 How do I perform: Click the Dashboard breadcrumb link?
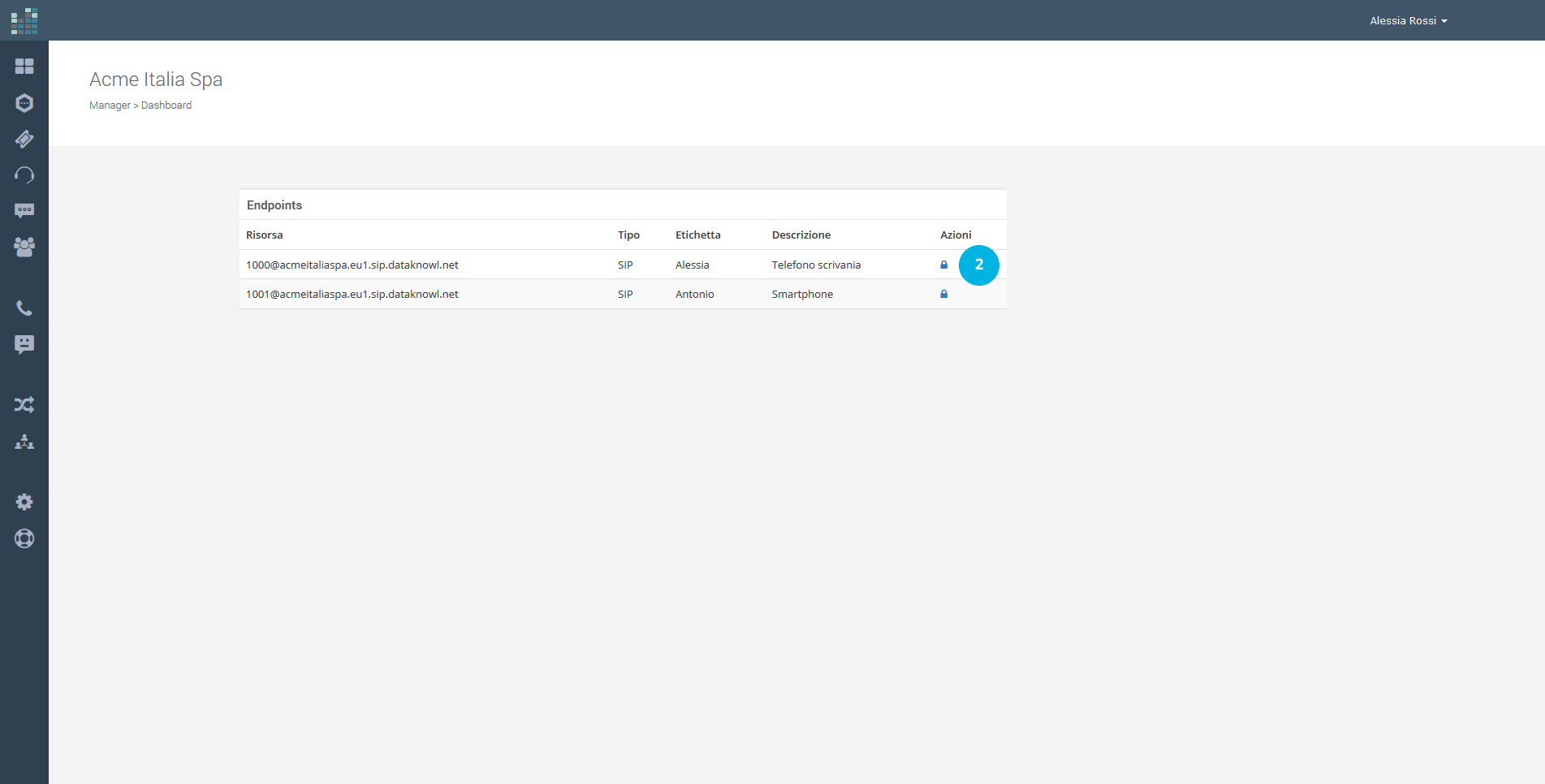pyautogui.click(x=166, y=106)
